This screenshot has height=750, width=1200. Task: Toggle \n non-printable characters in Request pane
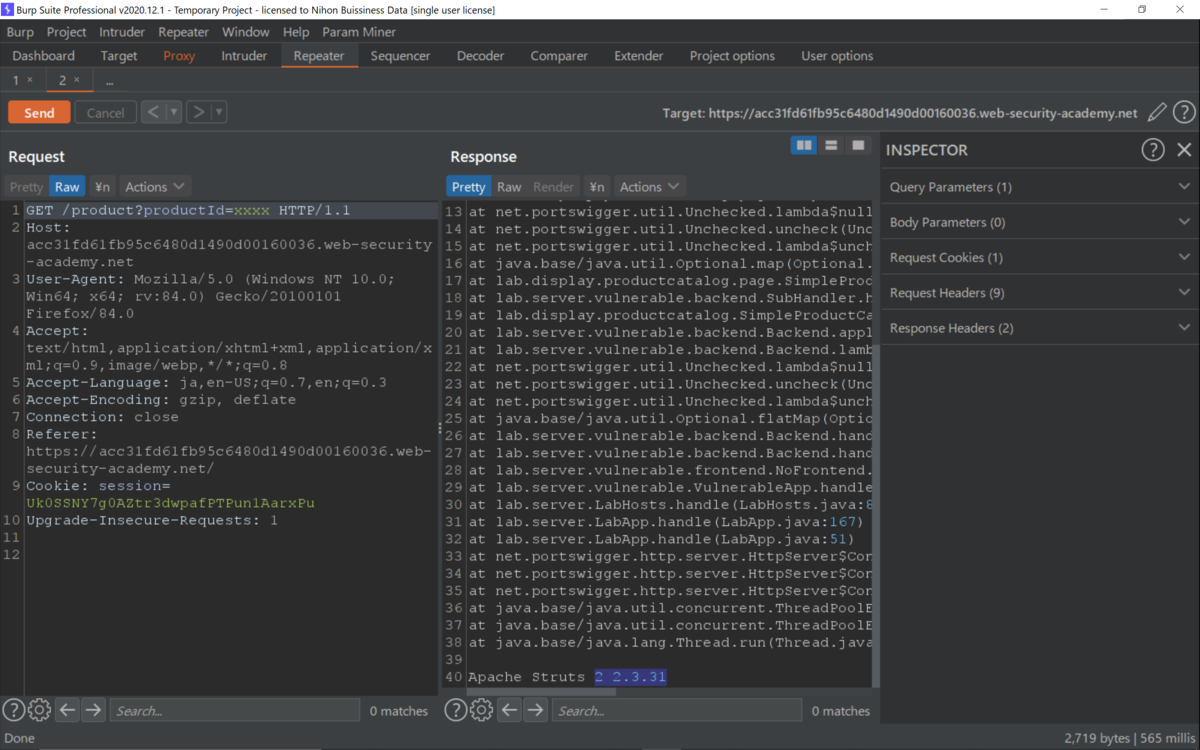(x=102, y=187)
